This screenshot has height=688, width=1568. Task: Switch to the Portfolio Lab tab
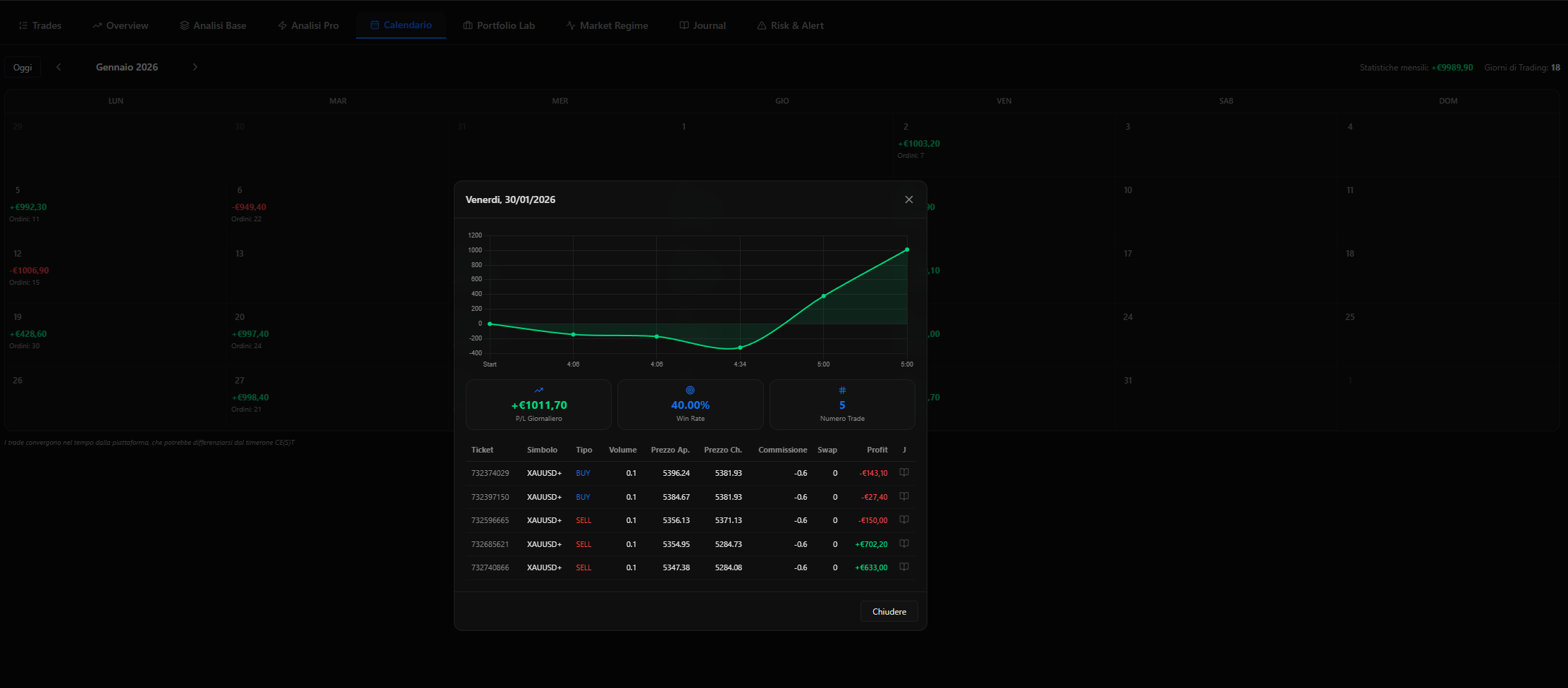[x=499, y=25]
